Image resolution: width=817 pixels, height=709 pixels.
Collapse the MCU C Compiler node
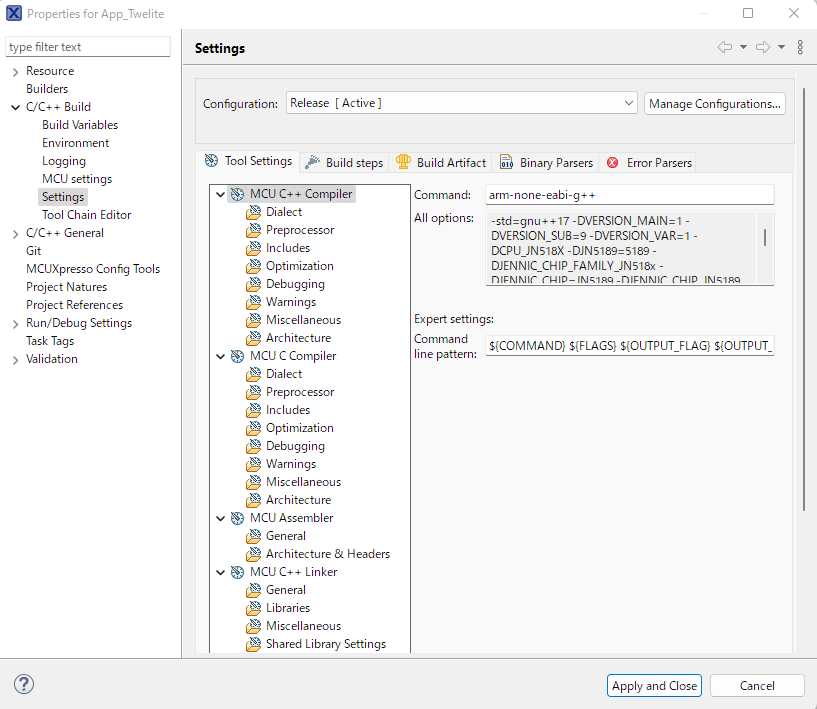tap(220, 357)
